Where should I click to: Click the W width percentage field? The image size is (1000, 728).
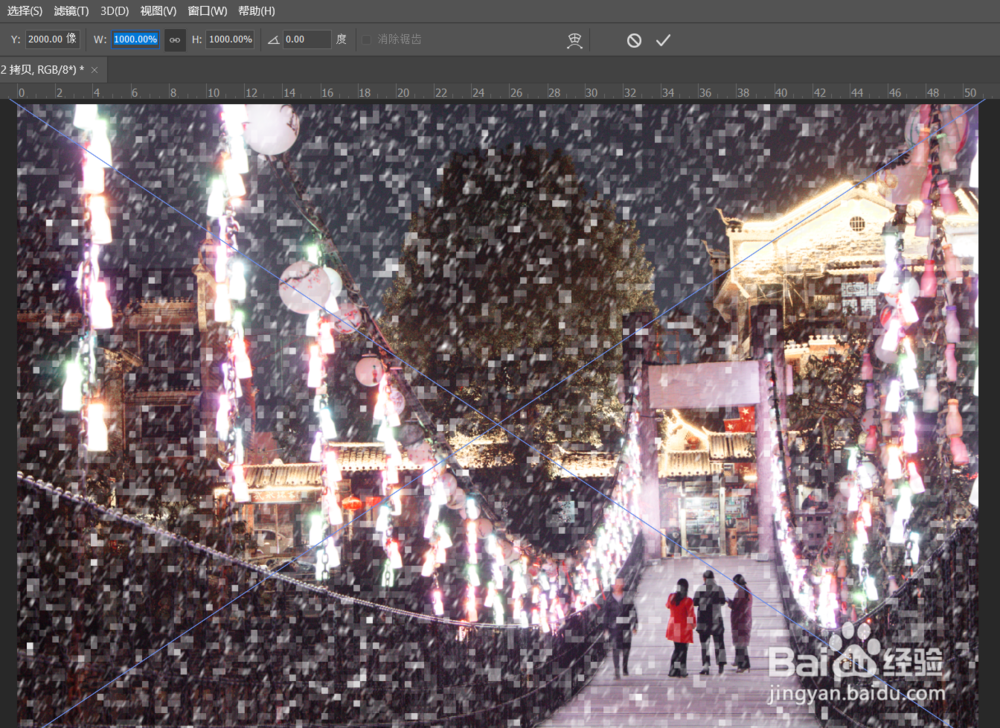point(135,39)
